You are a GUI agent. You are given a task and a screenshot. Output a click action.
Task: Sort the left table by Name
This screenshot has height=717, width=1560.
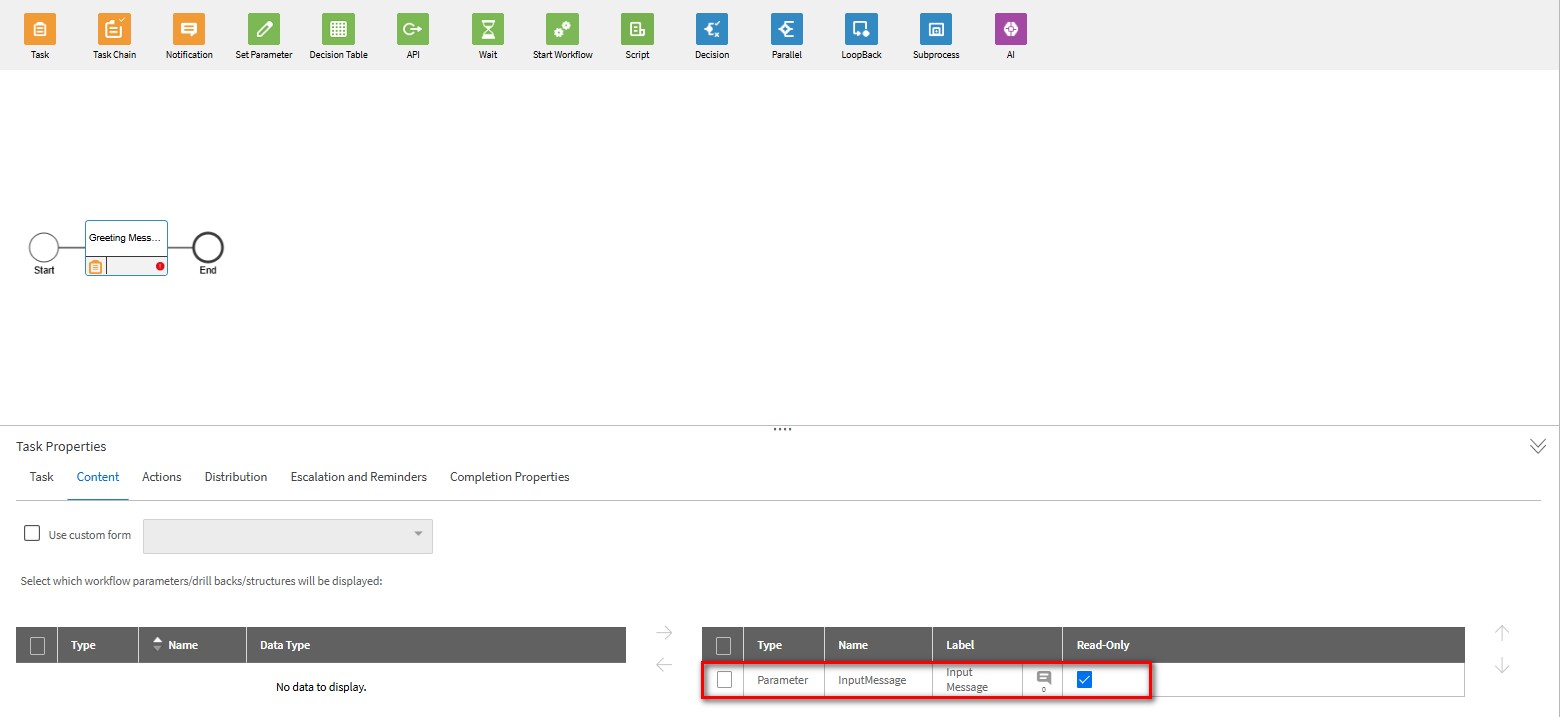[182, 645]
